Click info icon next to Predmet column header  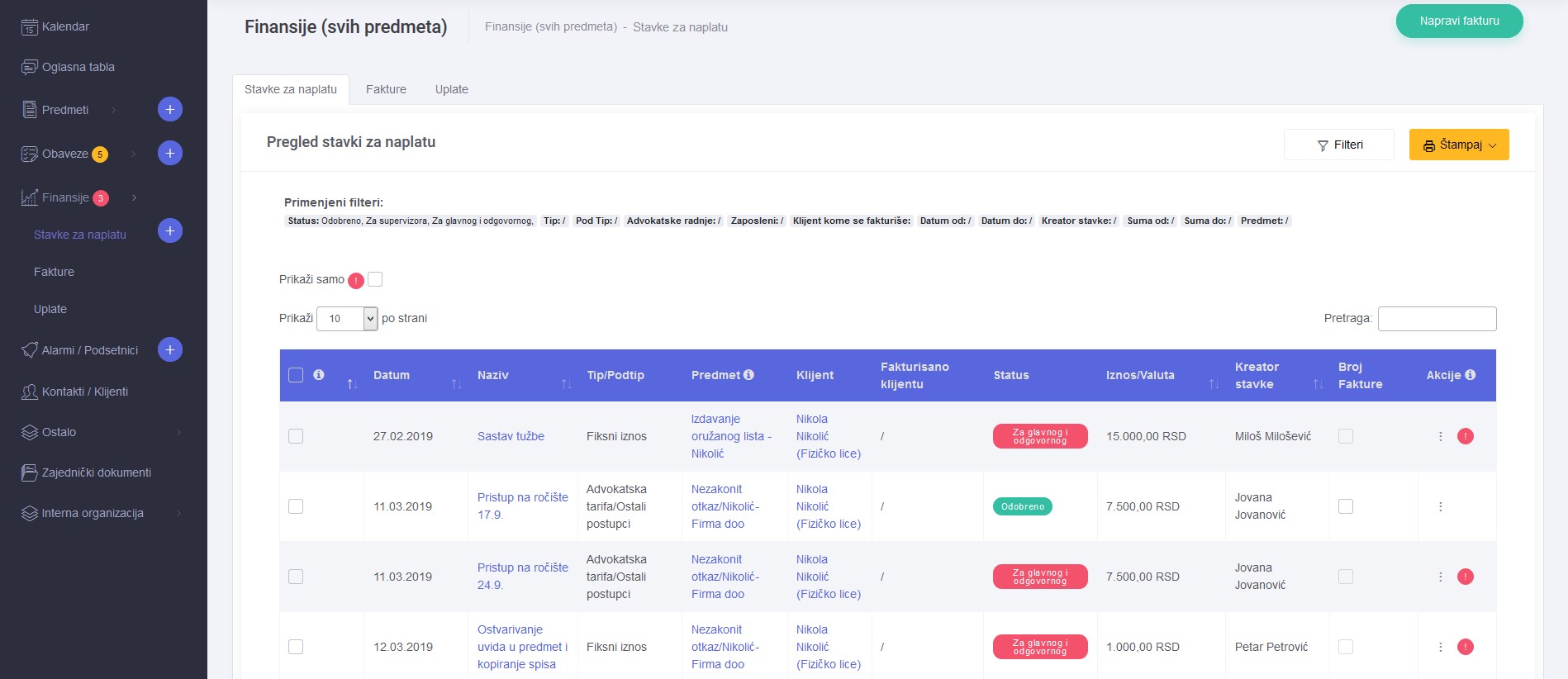pyautogui.click(x=748, y=375)
